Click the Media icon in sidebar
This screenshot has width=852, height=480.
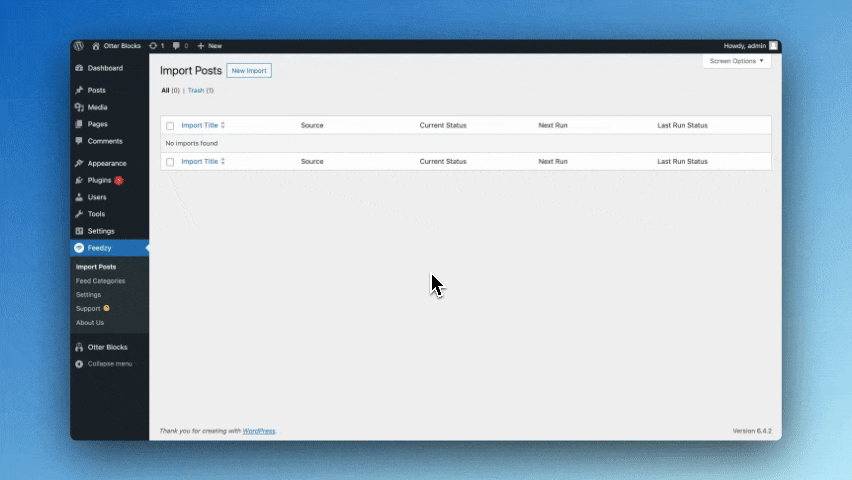(79, 107)
